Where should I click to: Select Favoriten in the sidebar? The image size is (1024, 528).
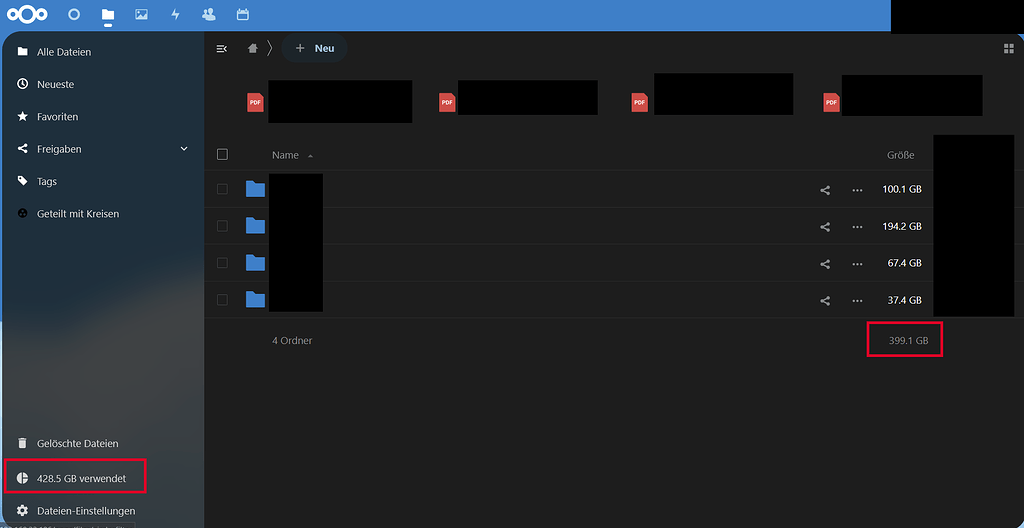pos(57,117)
